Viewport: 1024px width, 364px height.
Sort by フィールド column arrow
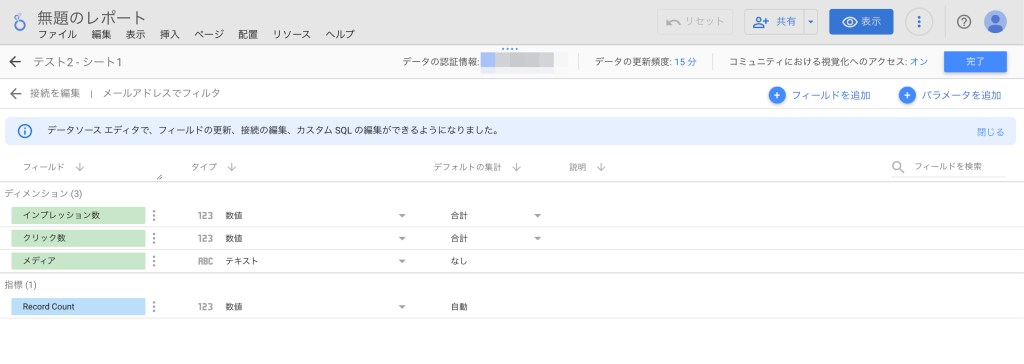click(80, 167)
